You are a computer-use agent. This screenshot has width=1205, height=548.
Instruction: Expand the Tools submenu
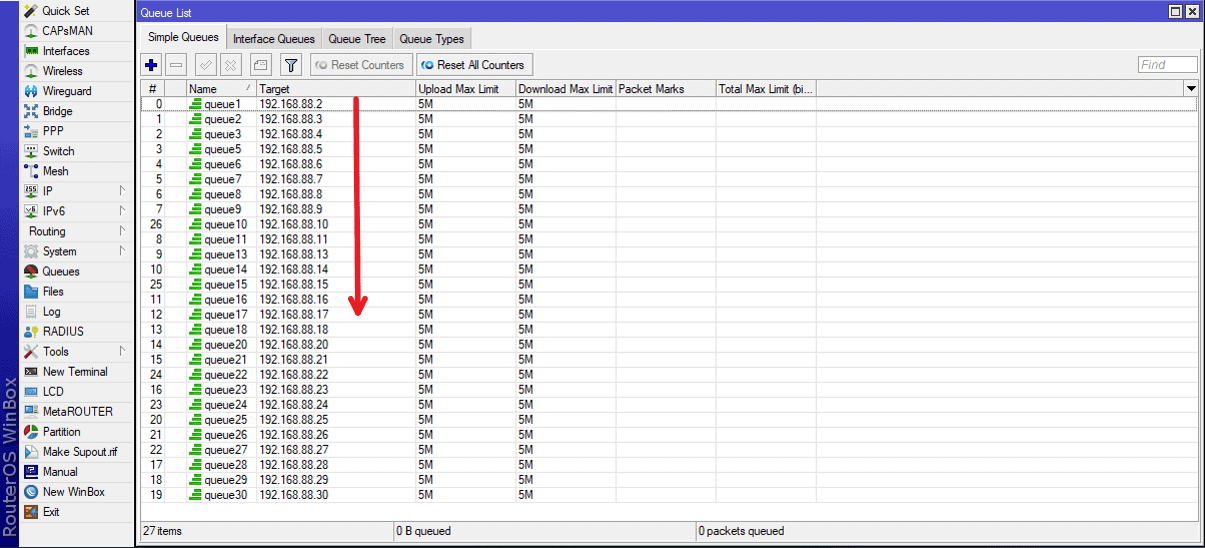click(x=122, y=351)
